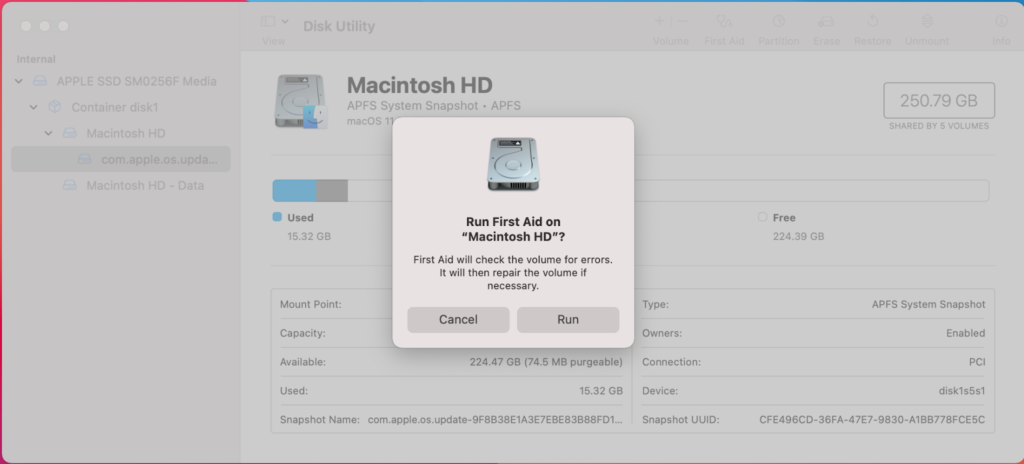Viewport: 1024px width, 464px height.
Task: Collapse the APPLE SSD SM0256F Media tree
Action: pos(19,81)
